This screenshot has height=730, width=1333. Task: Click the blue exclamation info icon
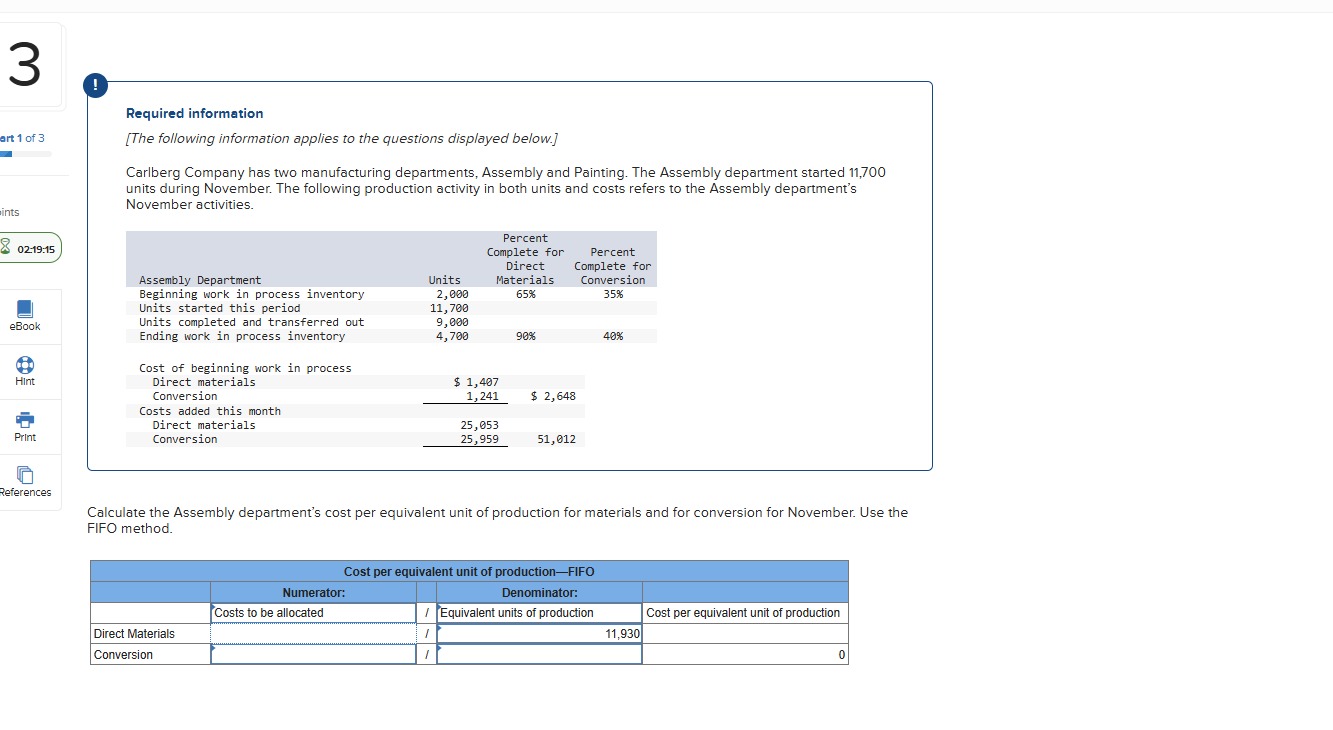pos(97,86)
